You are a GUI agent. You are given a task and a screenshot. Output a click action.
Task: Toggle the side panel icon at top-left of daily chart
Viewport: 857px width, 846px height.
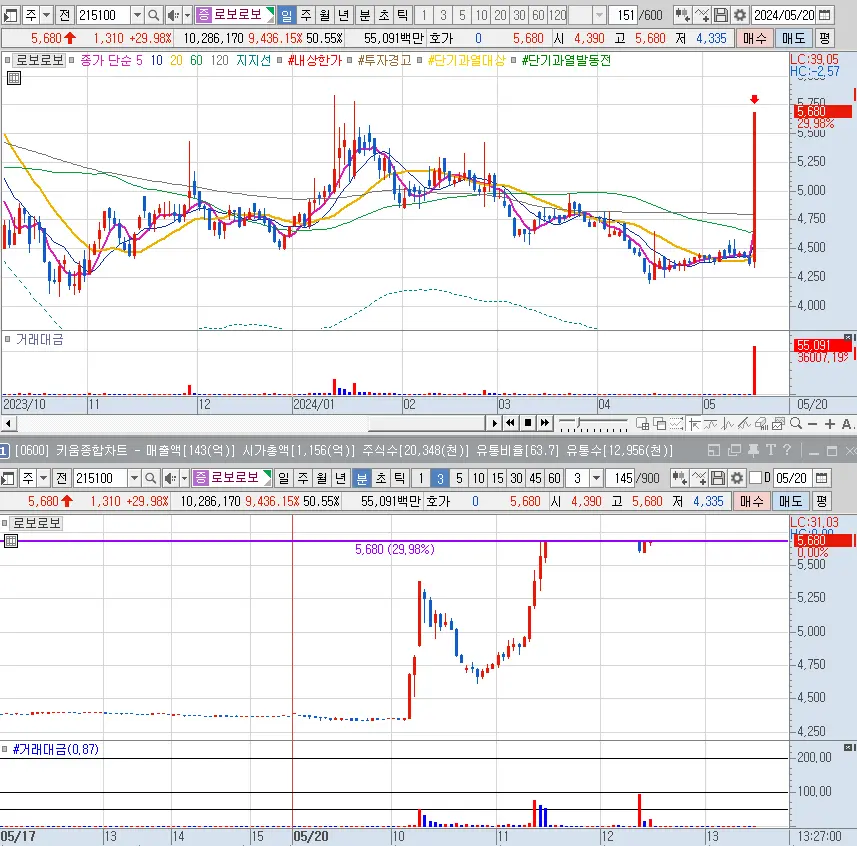pos(10,15)
